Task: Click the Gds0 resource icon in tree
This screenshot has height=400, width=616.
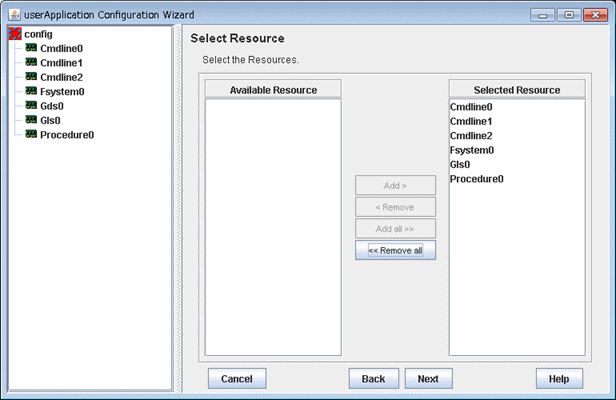Action: pos(31,105)
